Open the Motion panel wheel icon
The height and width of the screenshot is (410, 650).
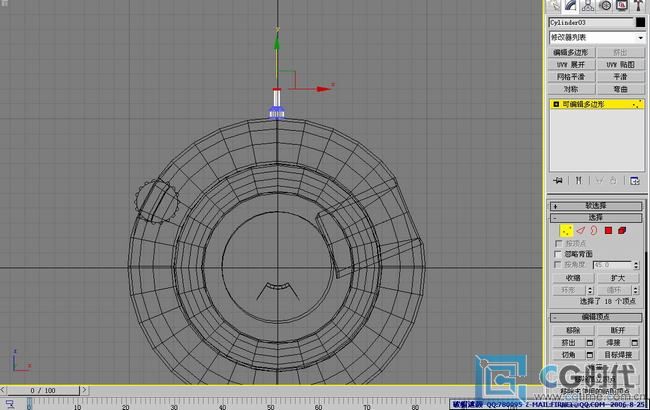point(605,5)
